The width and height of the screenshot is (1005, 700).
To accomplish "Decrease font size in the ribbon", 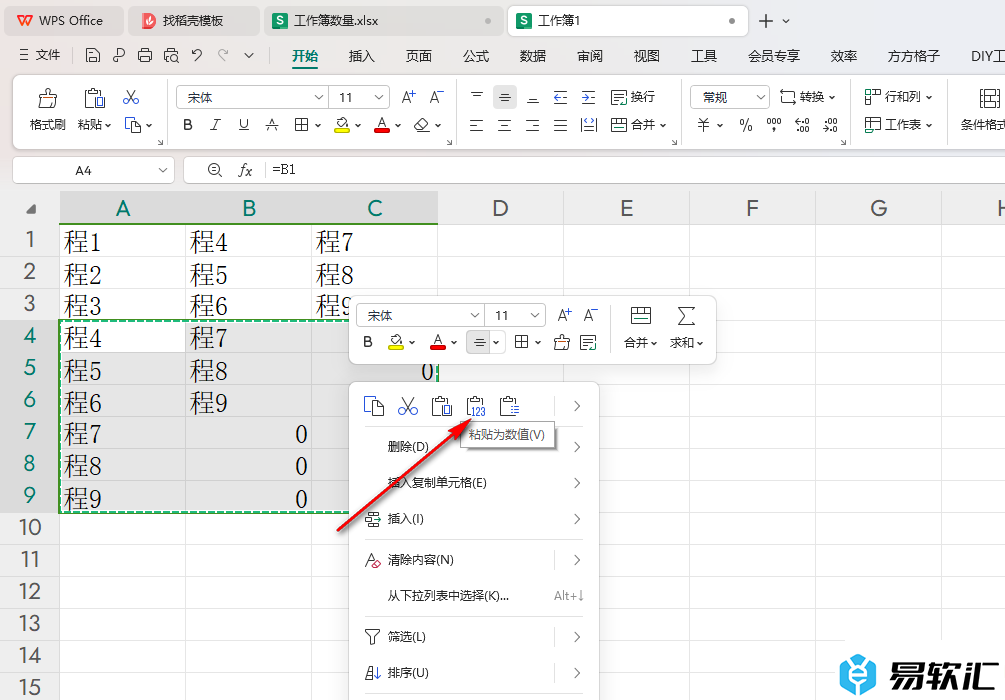I will 436,97.
